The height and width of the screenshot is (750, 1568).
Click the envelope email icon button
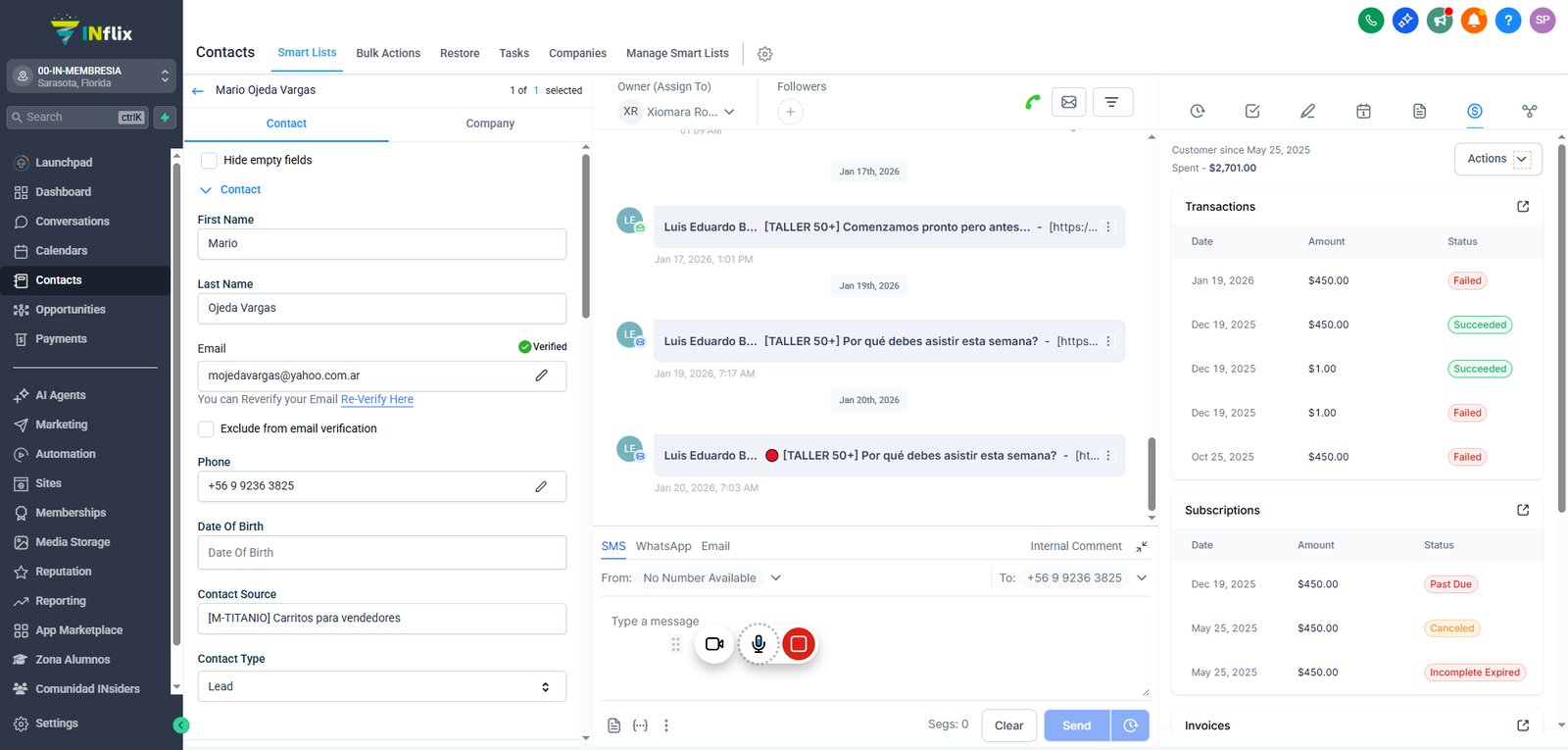1069,102
